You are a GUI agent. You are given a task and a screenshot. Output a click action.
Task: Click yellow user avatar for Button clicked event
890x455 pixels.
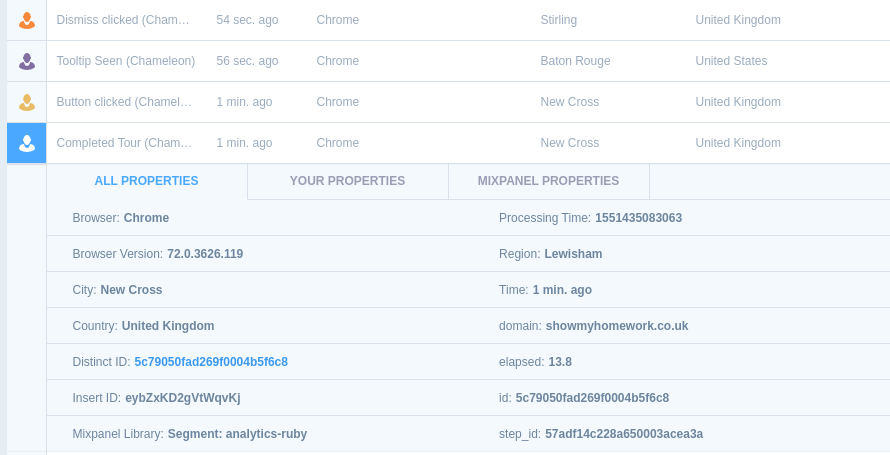(x=27, y=102)
